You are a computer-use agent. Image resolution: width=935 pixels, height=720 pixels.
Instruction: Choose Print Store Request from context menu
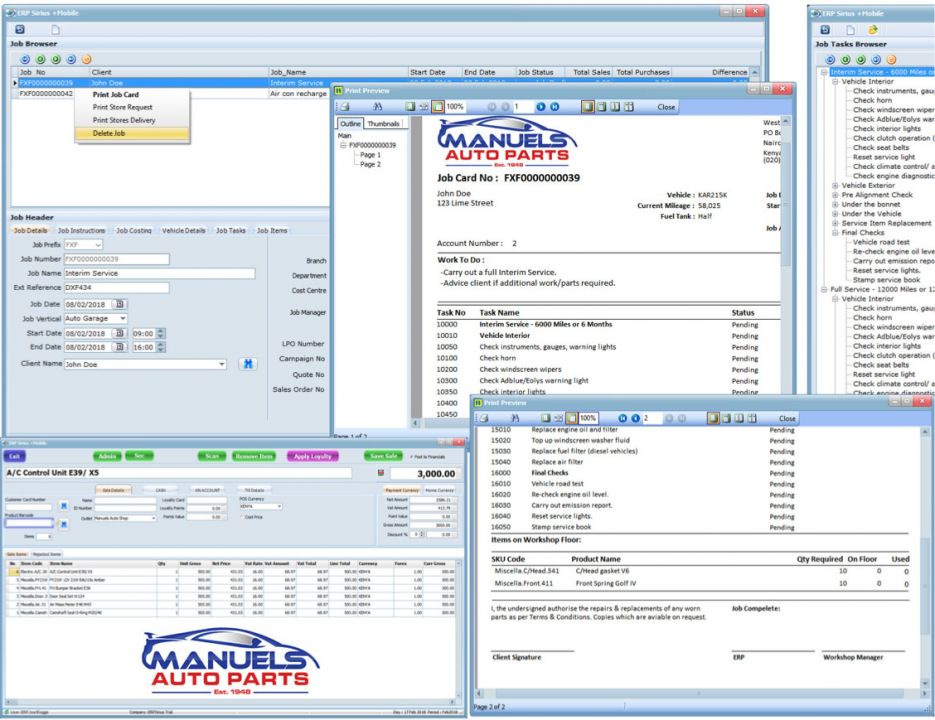(122, 107)
